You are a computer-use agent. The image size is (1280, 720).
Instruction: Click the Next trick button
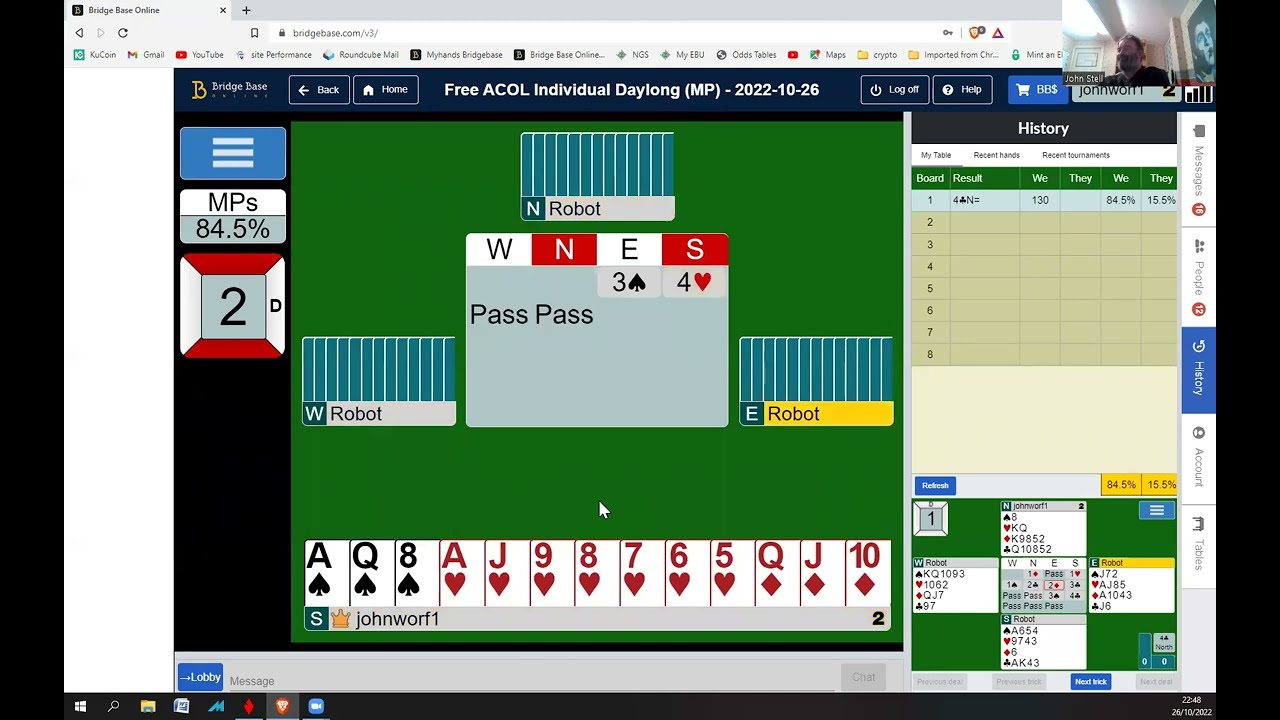[x=1091, y=682]
